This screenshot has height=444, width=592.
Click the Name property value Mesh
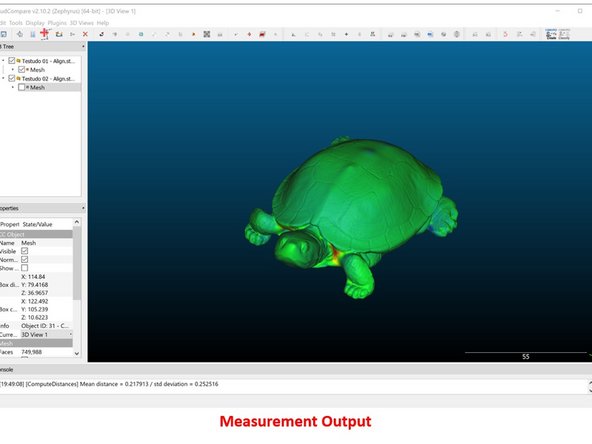pyautogui.click(x=29, y=243)
